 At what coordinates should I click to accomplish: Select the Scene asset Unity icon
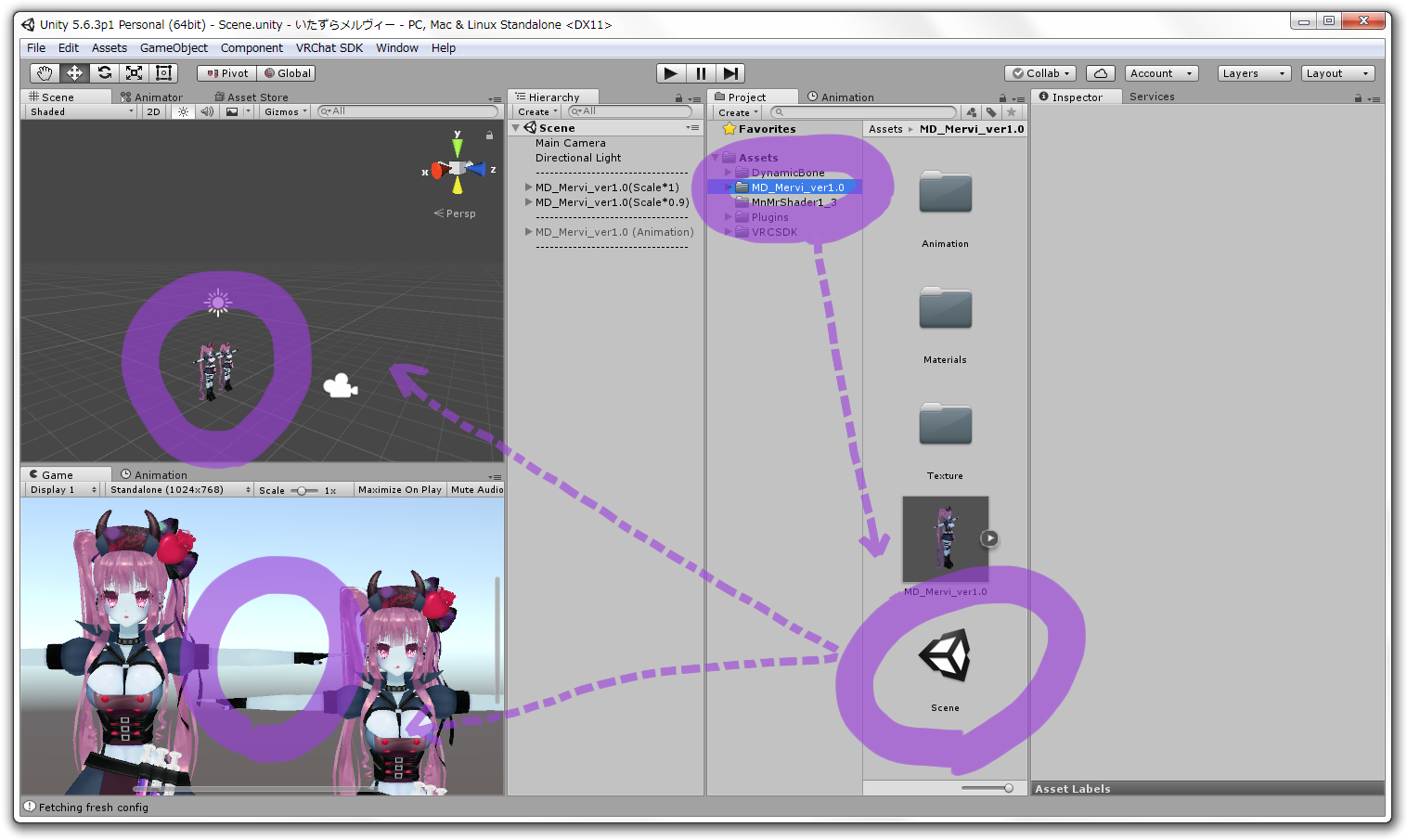[x=945, y=655]
